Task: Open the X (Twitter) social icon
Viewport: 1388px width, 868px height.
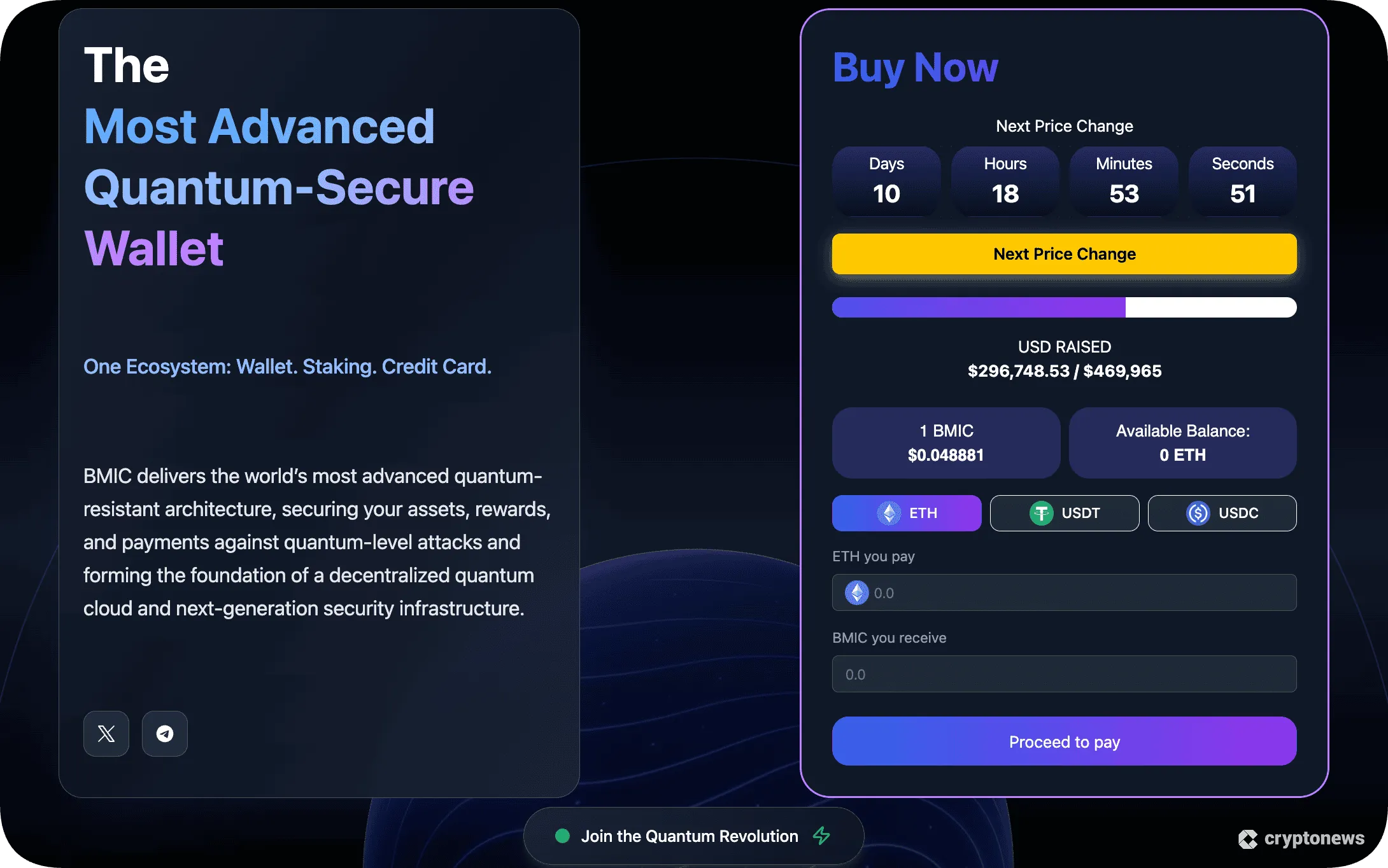Action: (106, 734)
